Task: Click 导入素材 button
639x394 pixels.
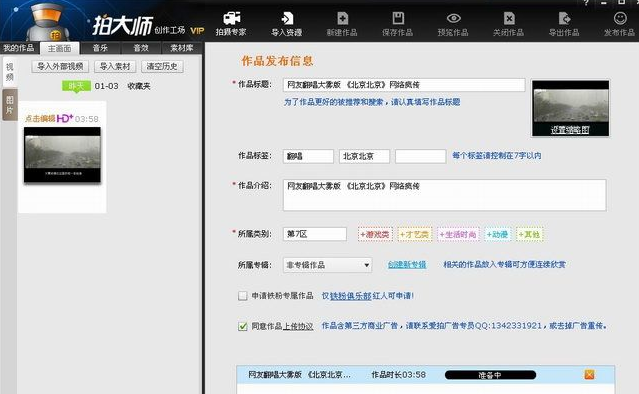Action: click(x=115, y=66)
